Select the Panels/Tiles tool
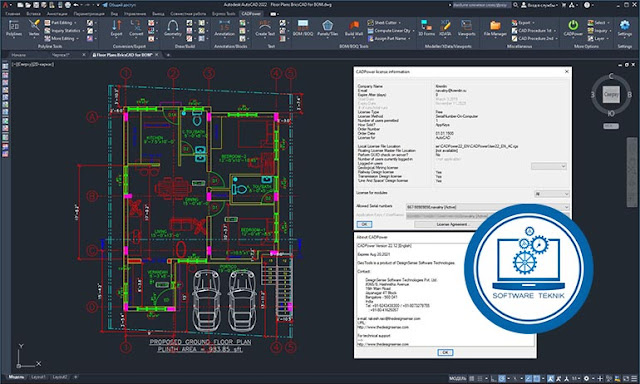The image size is (640, 384). click(327, 29)
